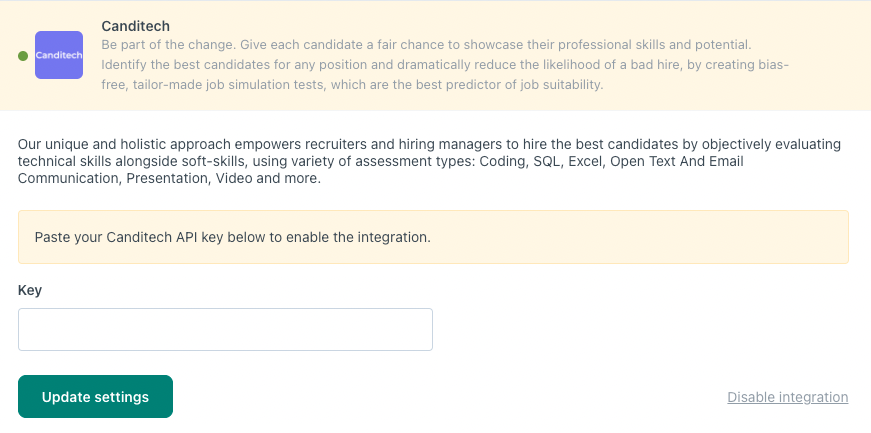Click the purple Canditech logo icon

click(x=59, y=55)
